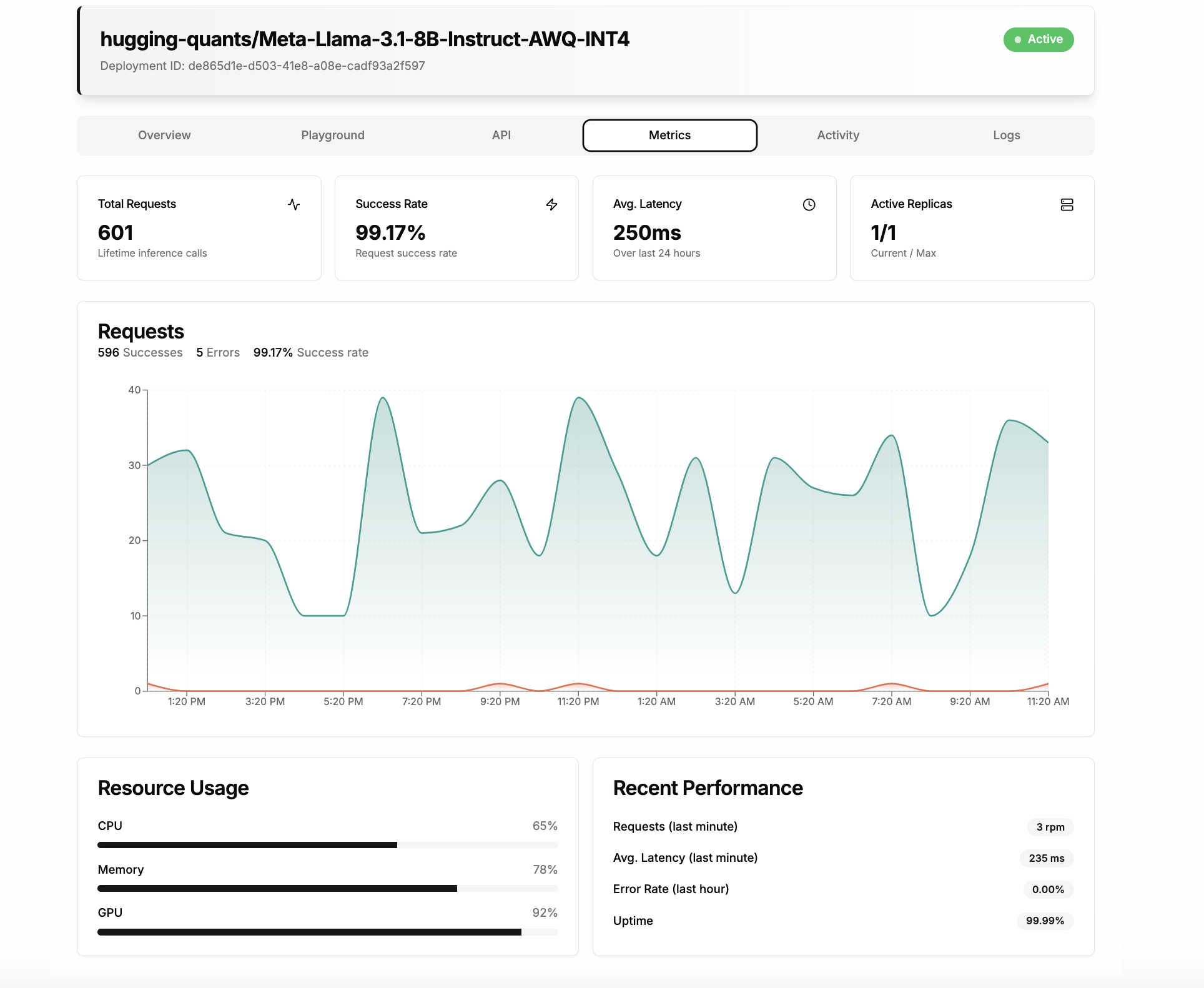The width and height of the screenshot is (1204, 988).
Task: Open the Logs tab
Action: [x=1007, y=135]
